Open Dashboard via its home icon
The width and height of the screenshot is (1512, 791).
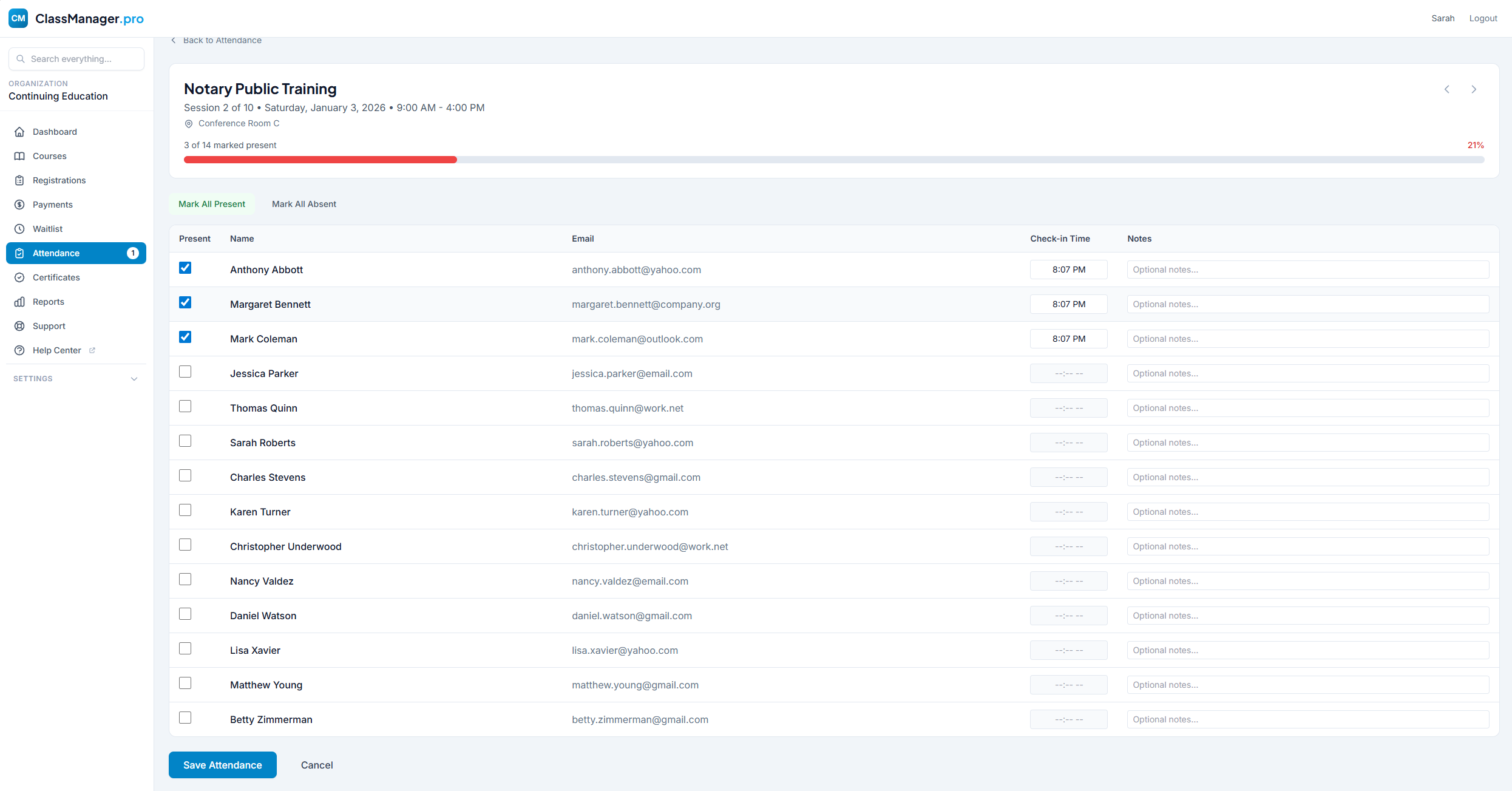point(19,132)
